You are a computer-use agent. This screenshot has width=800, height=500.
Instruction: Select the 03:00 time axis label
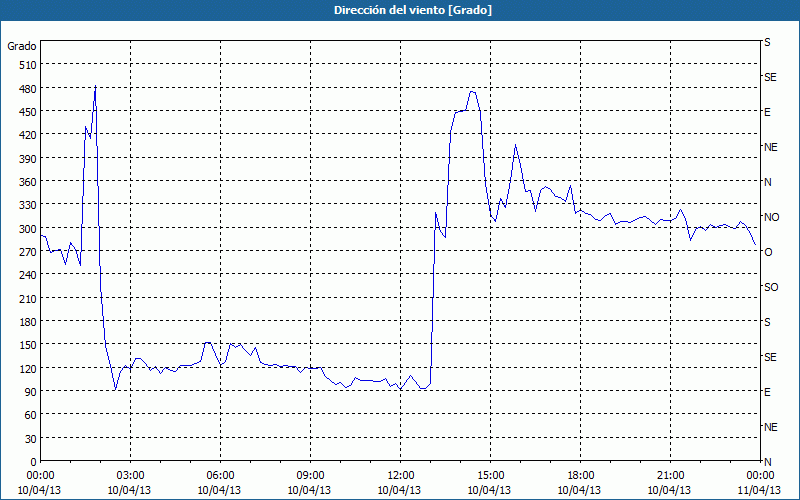click(130, 476)
